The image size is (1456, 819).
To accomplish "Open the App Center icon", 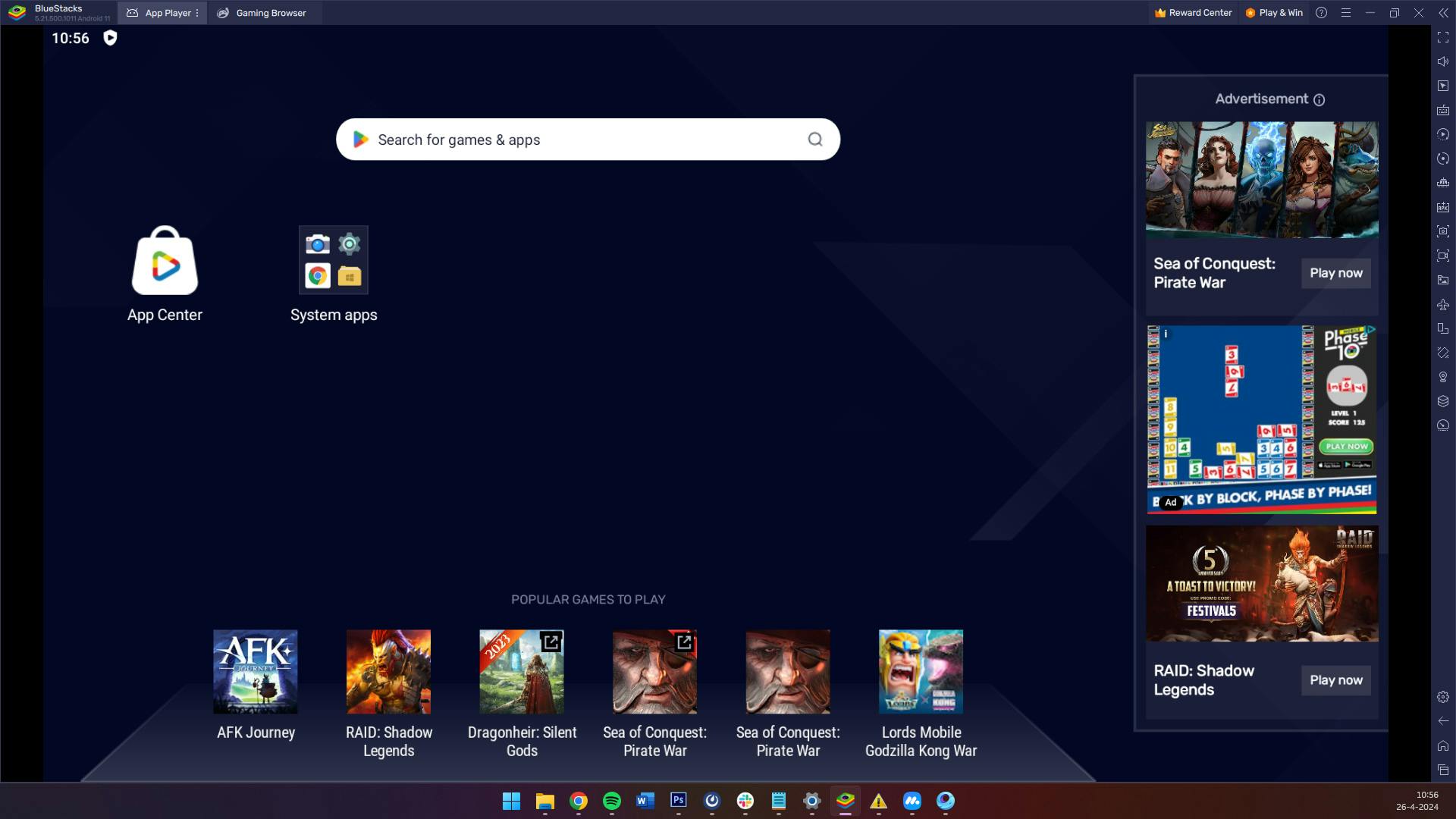I will (165, 261).
